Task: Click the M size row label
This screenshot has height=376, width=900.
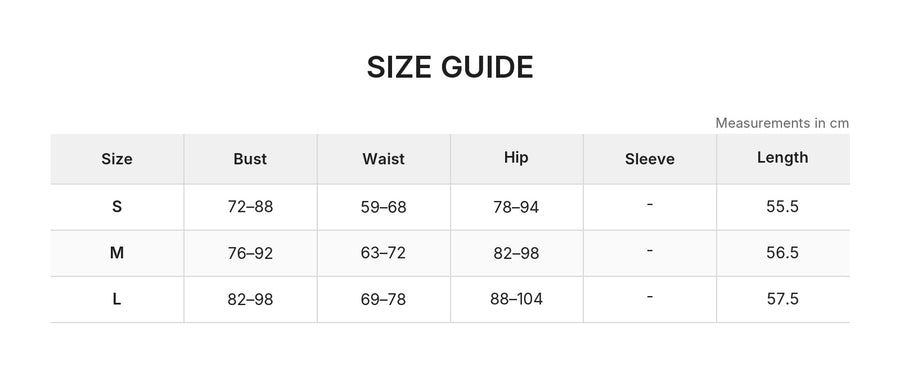Action: coord(117,253)
